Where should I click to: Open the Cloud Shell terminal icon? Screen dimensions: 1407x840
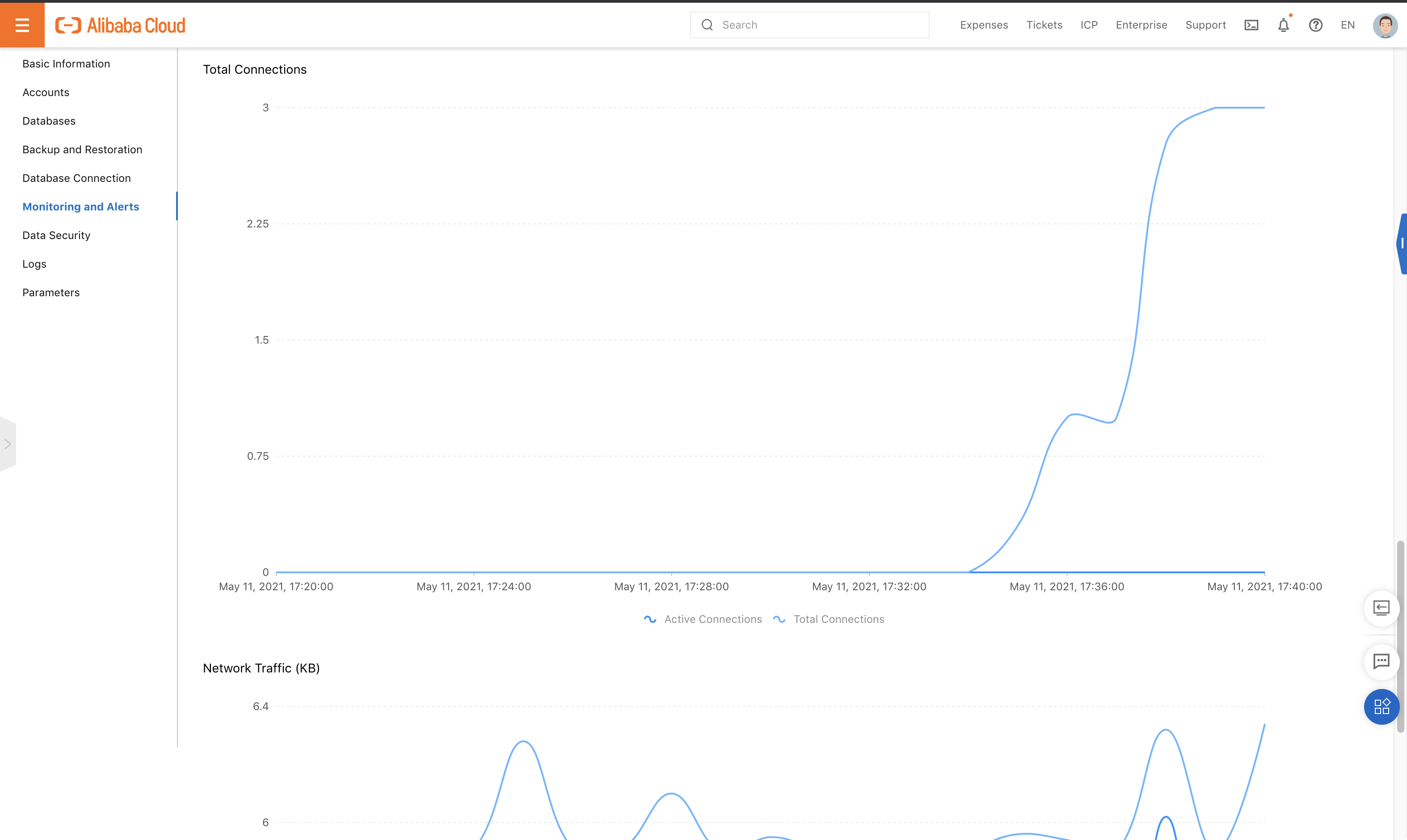tap(1251, 25)
